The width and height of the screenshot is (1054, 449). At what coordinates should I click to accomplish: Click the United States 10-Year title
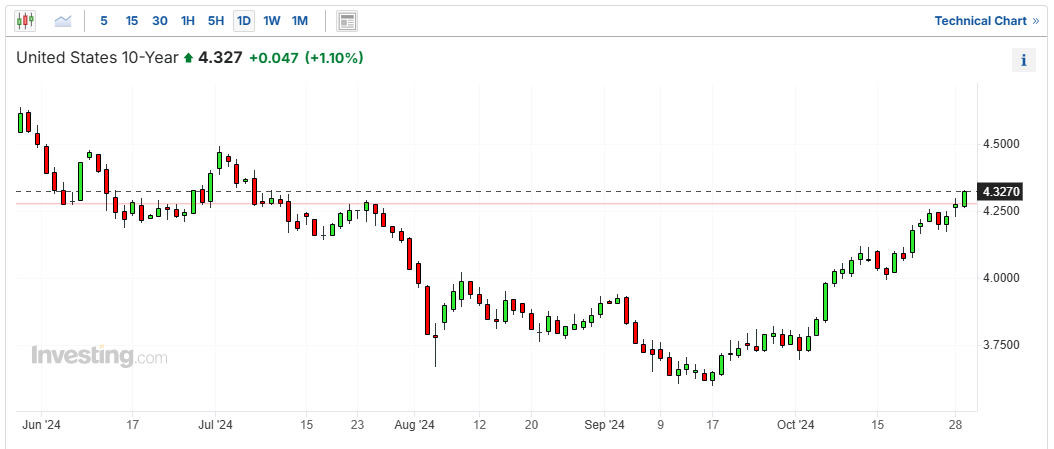click(97, 58)
